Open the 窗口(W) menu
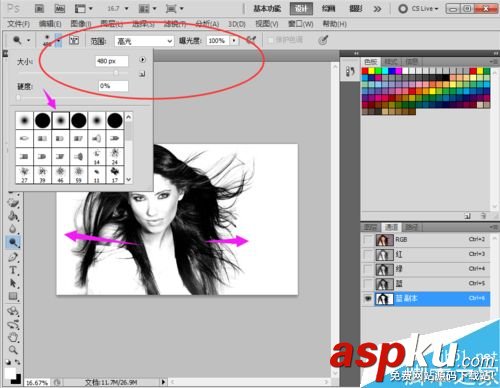The height and width of the screenshot is (388, 500). (301, 24)
